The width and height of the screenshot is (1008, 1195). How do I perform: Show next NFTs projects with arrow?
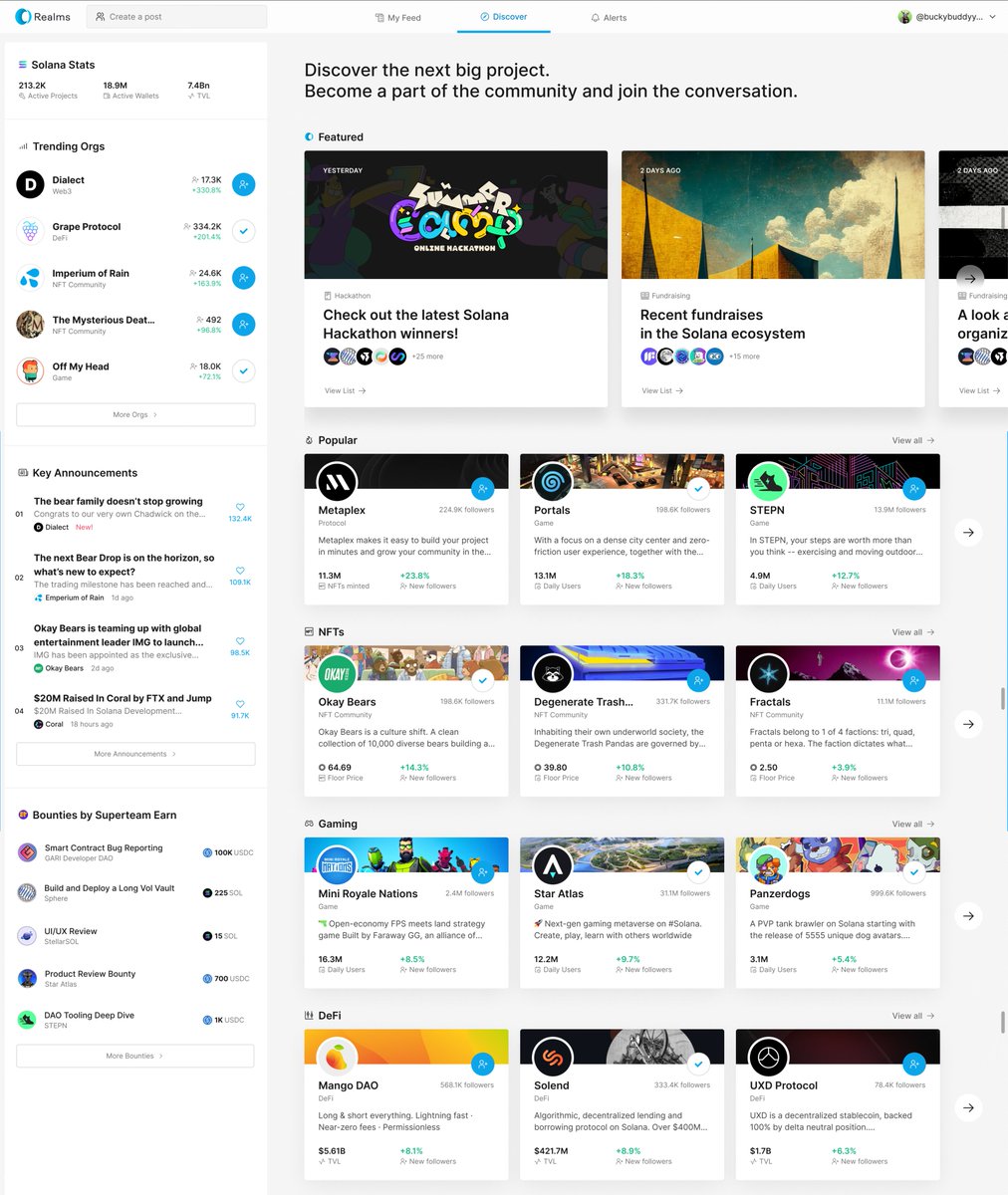click(968, 724)
